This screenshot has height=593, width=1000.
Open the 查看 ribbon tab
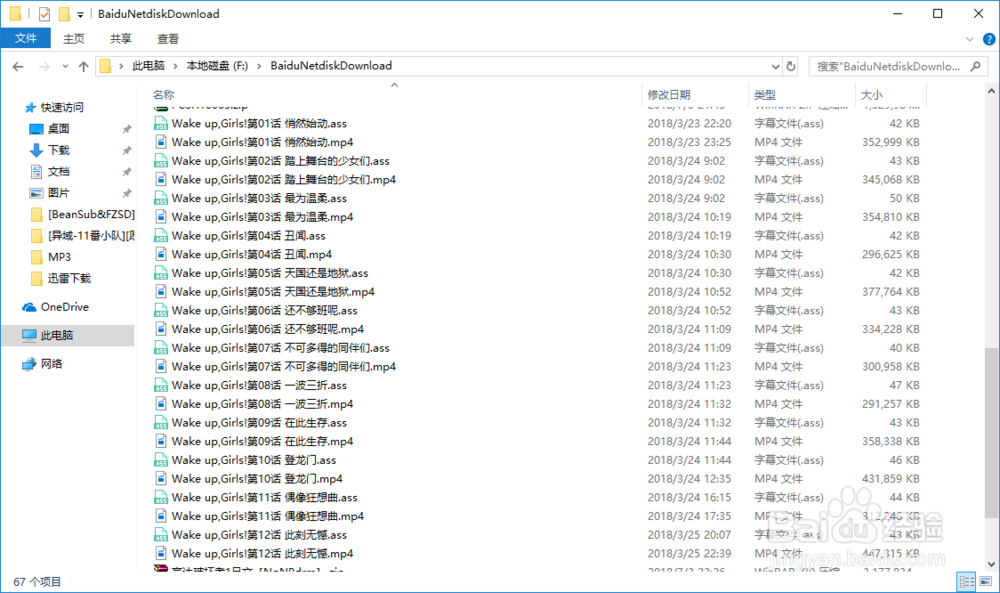(168, 39)
